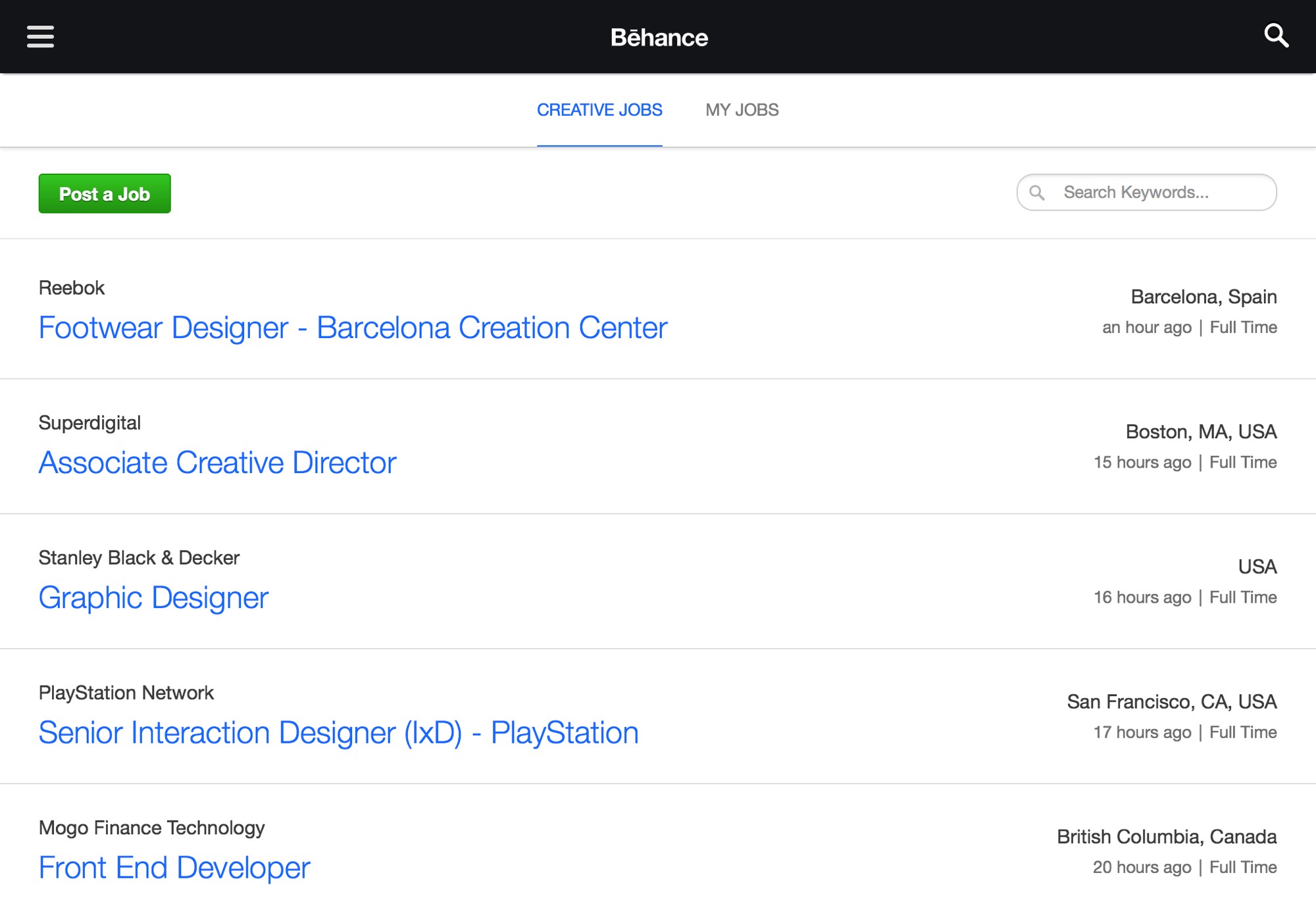The height and width of the screenshot is (900, 1316).
Task: Open the Front End Developer job
Action: pyautogui.click(x=174, y=867)
